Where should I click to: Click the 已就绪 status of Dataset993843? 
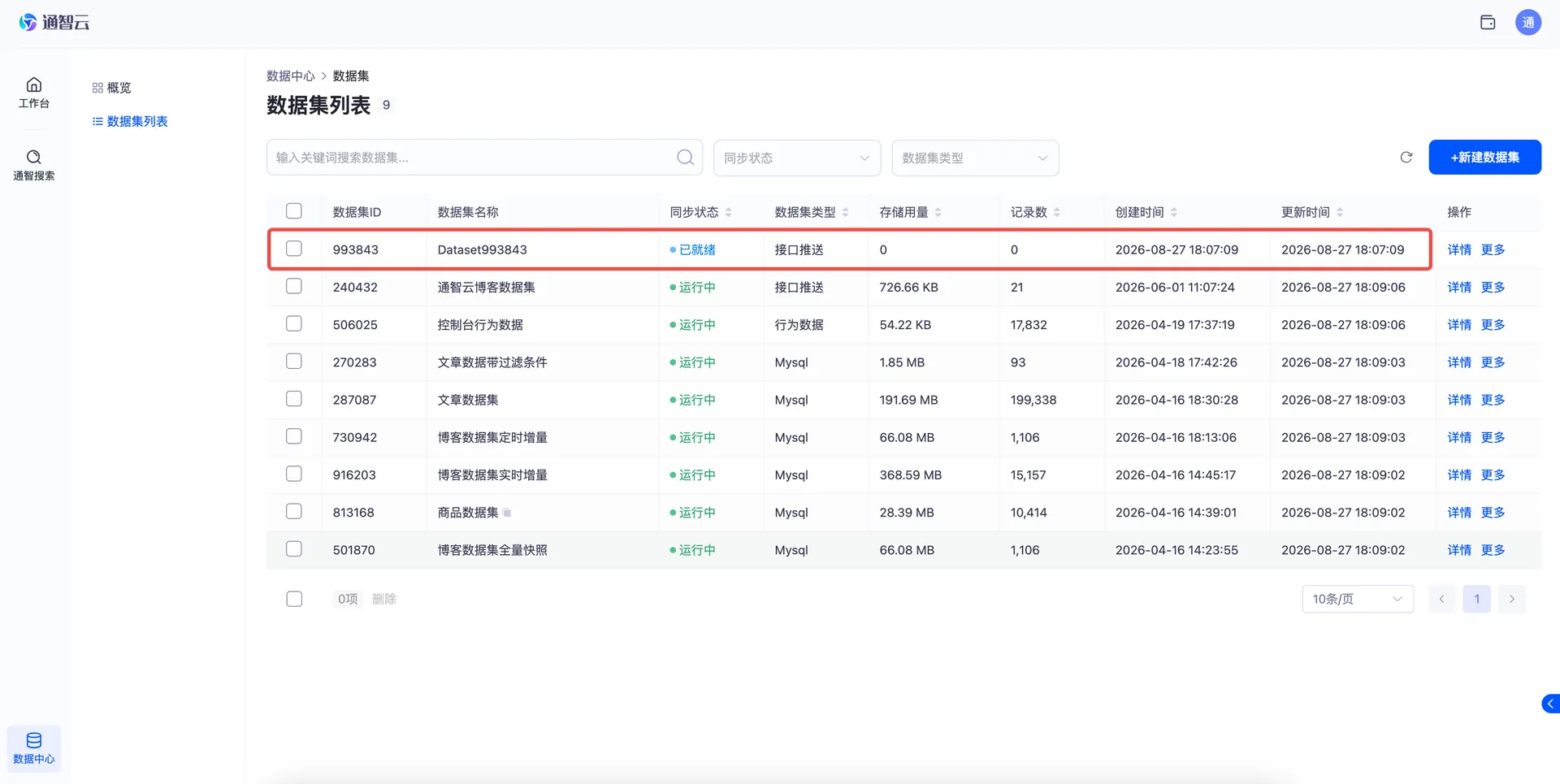(x=692, y=249)
